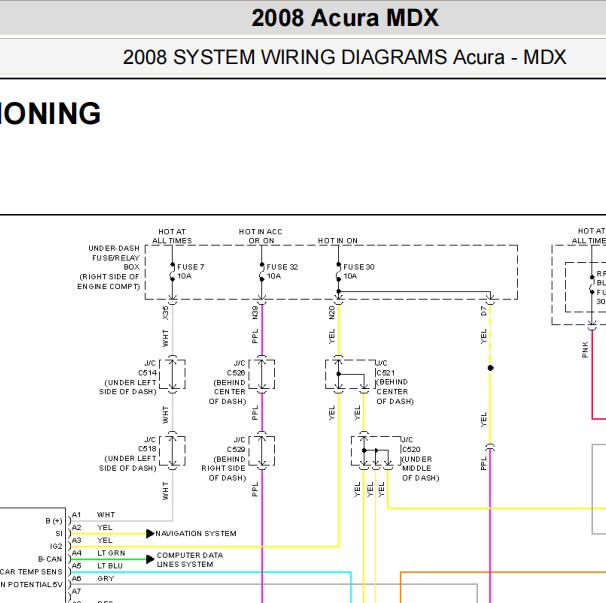This screenshot has width=606, height=603.
Task: Click the "COMPUTER DATA LINES SYSTEM" reference text
Action: [190, 560]
